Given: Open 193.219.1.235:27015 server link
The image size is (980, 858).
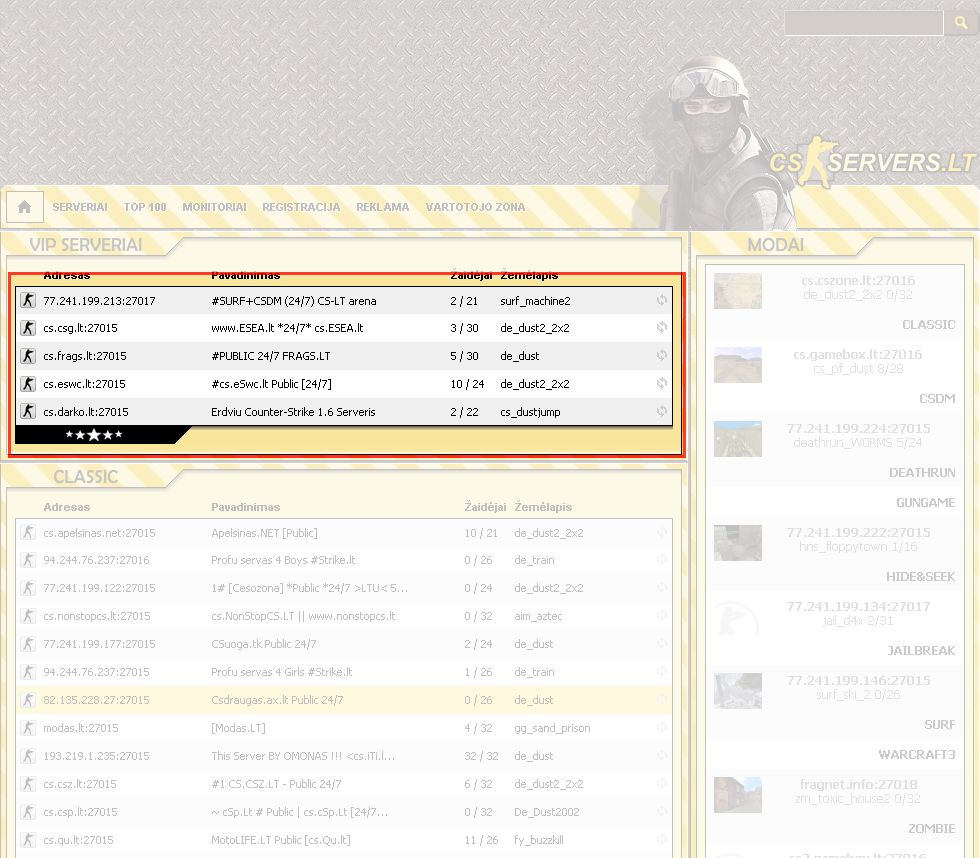Looking at the screenshot, I should 96,756.
